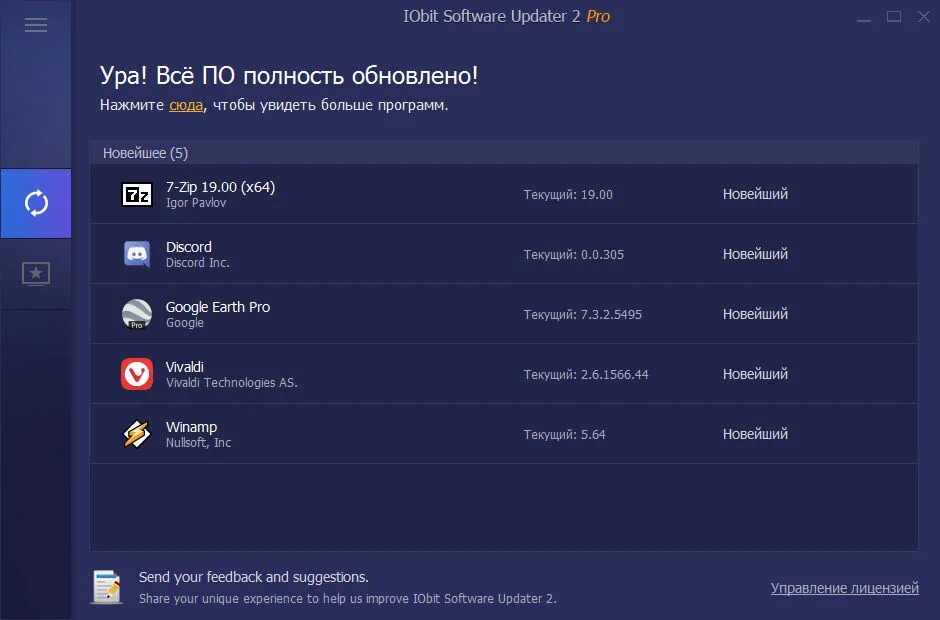Click the feedback notepad icon
This screenshot has width=940, height=620.
click(108, 586)
